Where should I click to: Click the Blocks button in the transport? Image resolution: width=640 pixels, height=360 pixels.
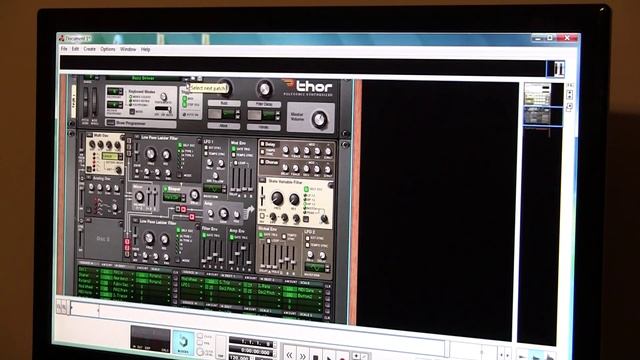click(183, 342)
